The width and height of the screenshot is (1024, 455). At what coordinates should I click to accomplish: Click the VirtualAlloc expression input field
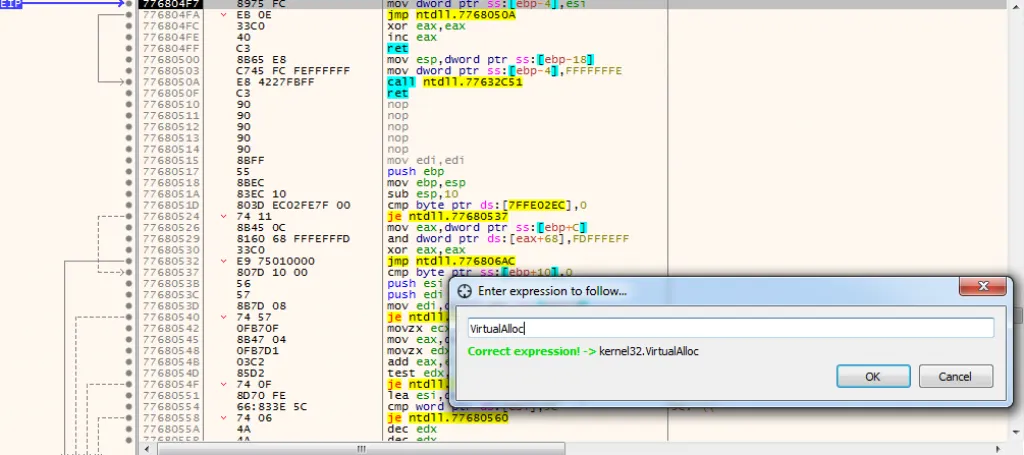click(x=730, y=328)
